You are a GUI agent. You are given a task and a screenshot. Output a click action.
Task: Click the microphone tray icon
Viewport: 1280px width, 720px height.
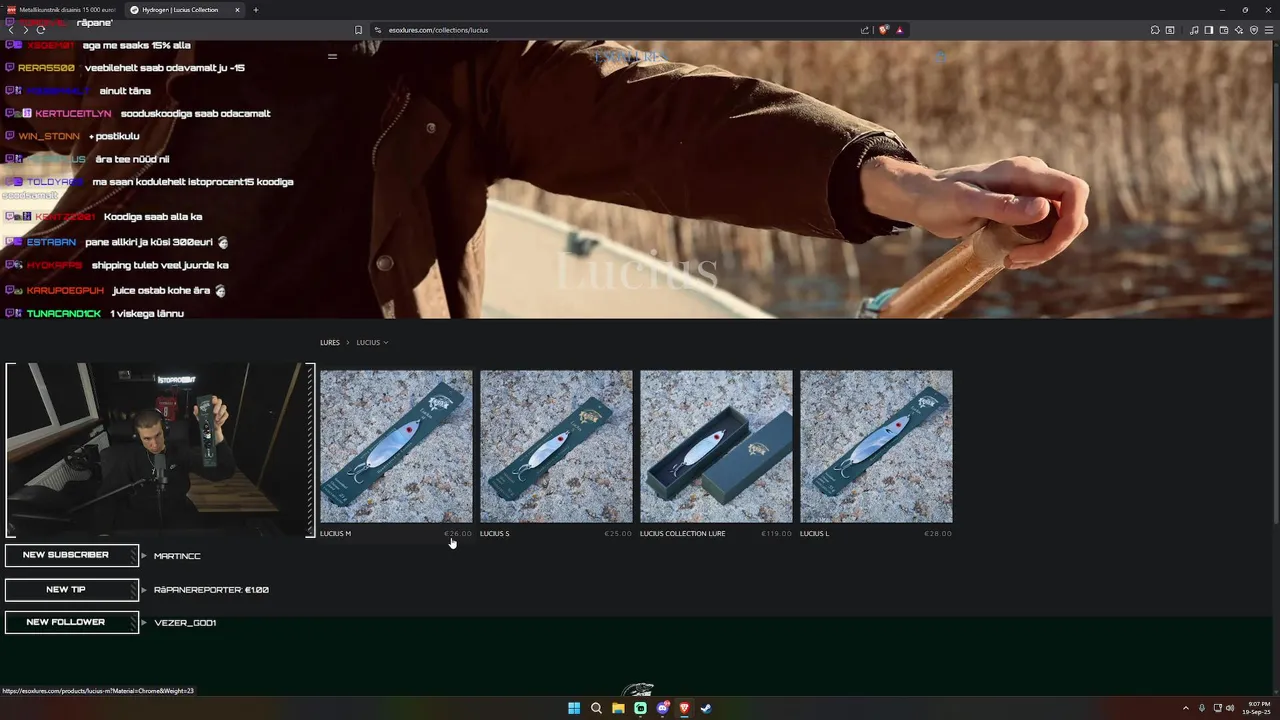[x=1202, y=708]
